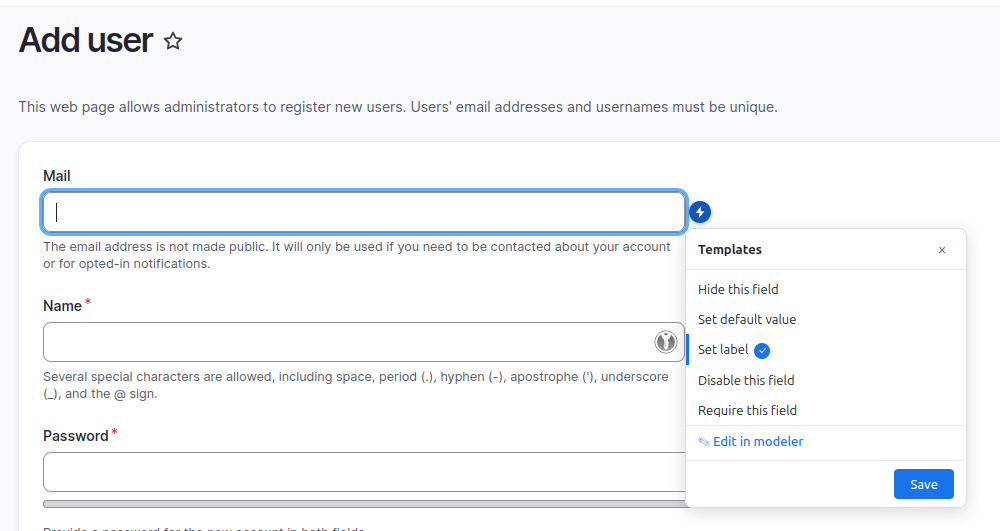The width and height of the screenshot is (1000, 531).
Task: Click the star icon beside Add user title
Action: 173,41
